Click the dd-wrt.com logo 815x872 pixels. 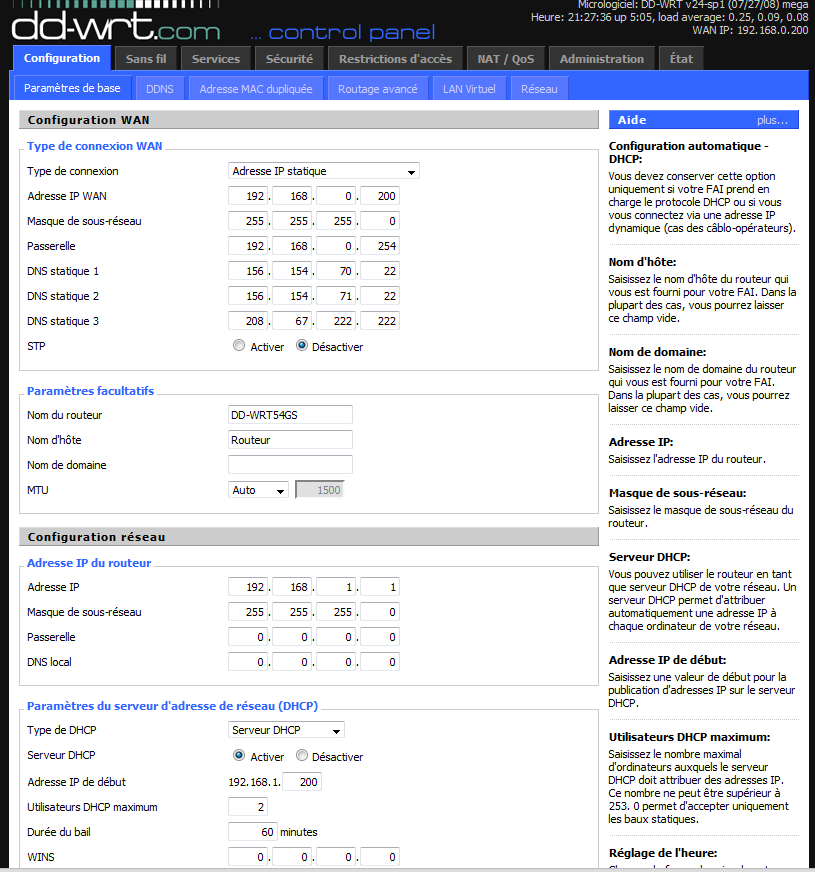coord(116,26)
